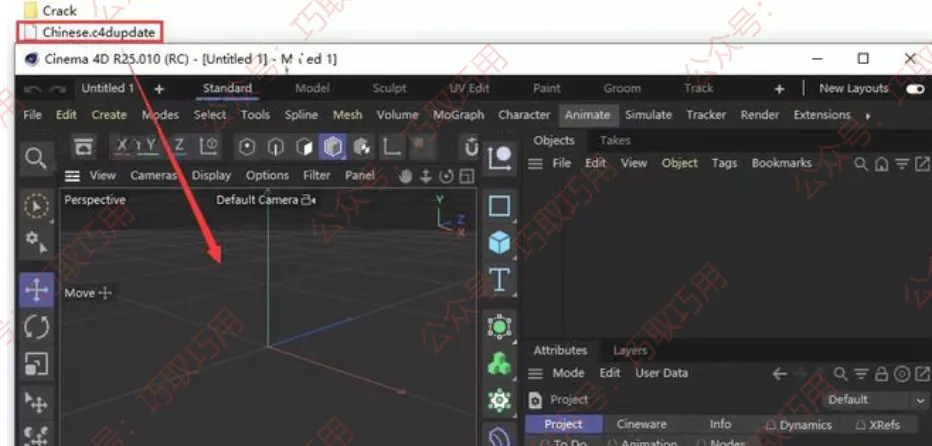
Task: Open the Cineware tab
Action: coord(641,425)
